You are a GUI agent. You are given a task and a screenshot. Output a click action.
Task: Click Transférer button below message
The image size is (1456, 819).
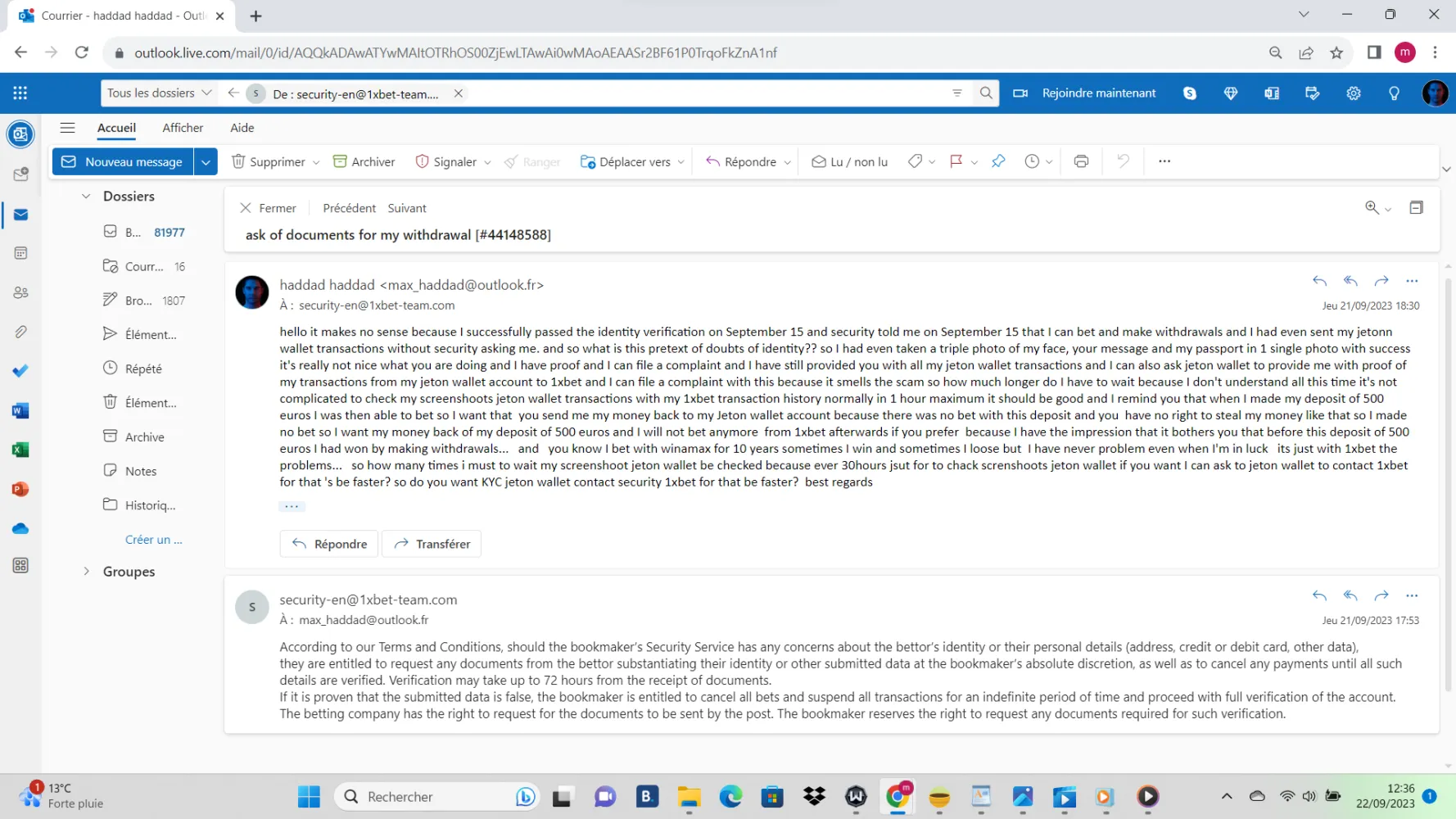[432, 544]
